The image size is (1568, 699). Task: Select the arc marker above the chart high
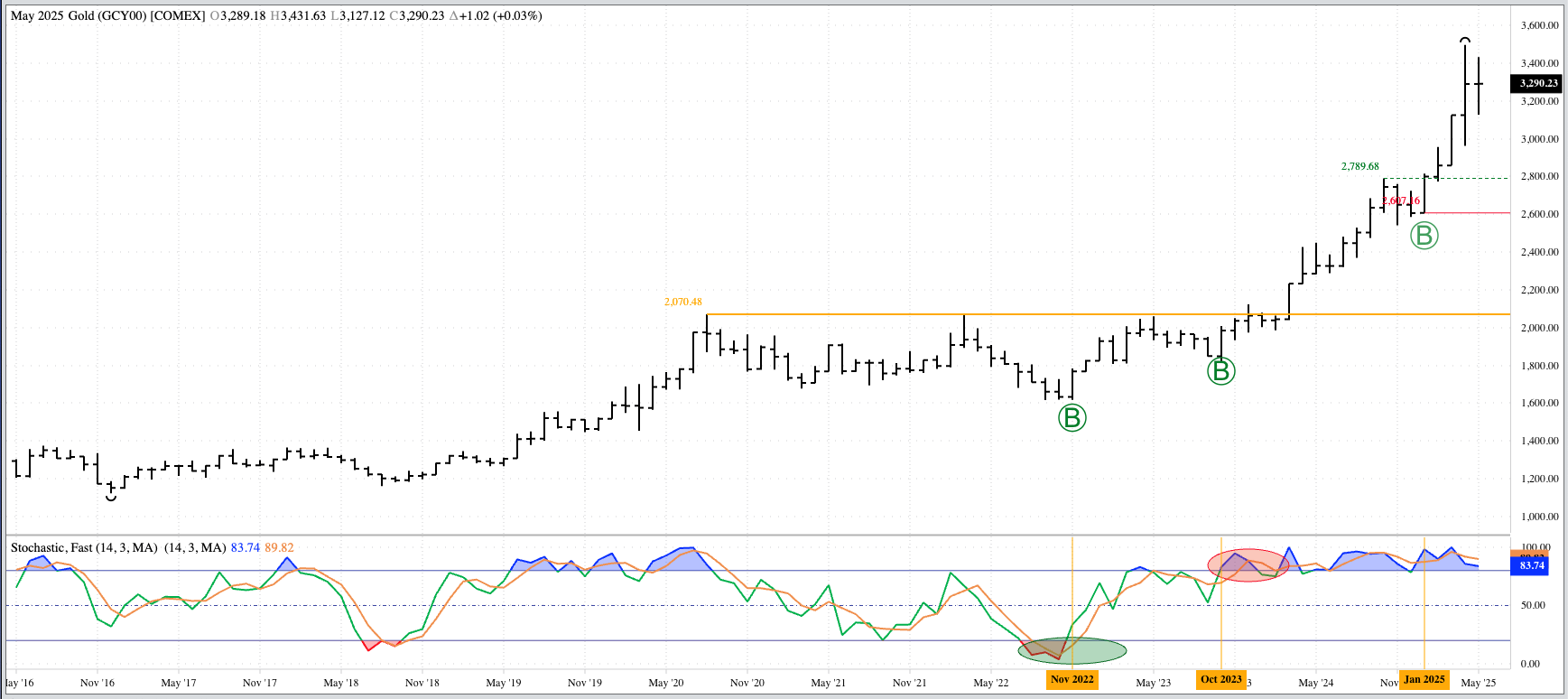pos(1465,40)
